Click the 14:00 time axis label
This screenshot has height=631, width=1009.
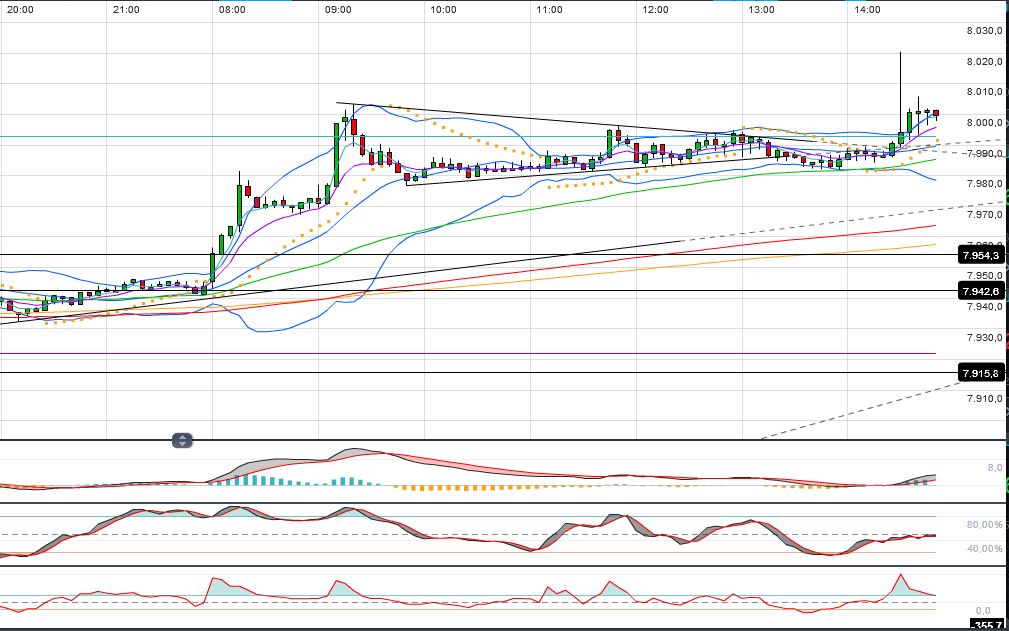[x=867, y=10]
